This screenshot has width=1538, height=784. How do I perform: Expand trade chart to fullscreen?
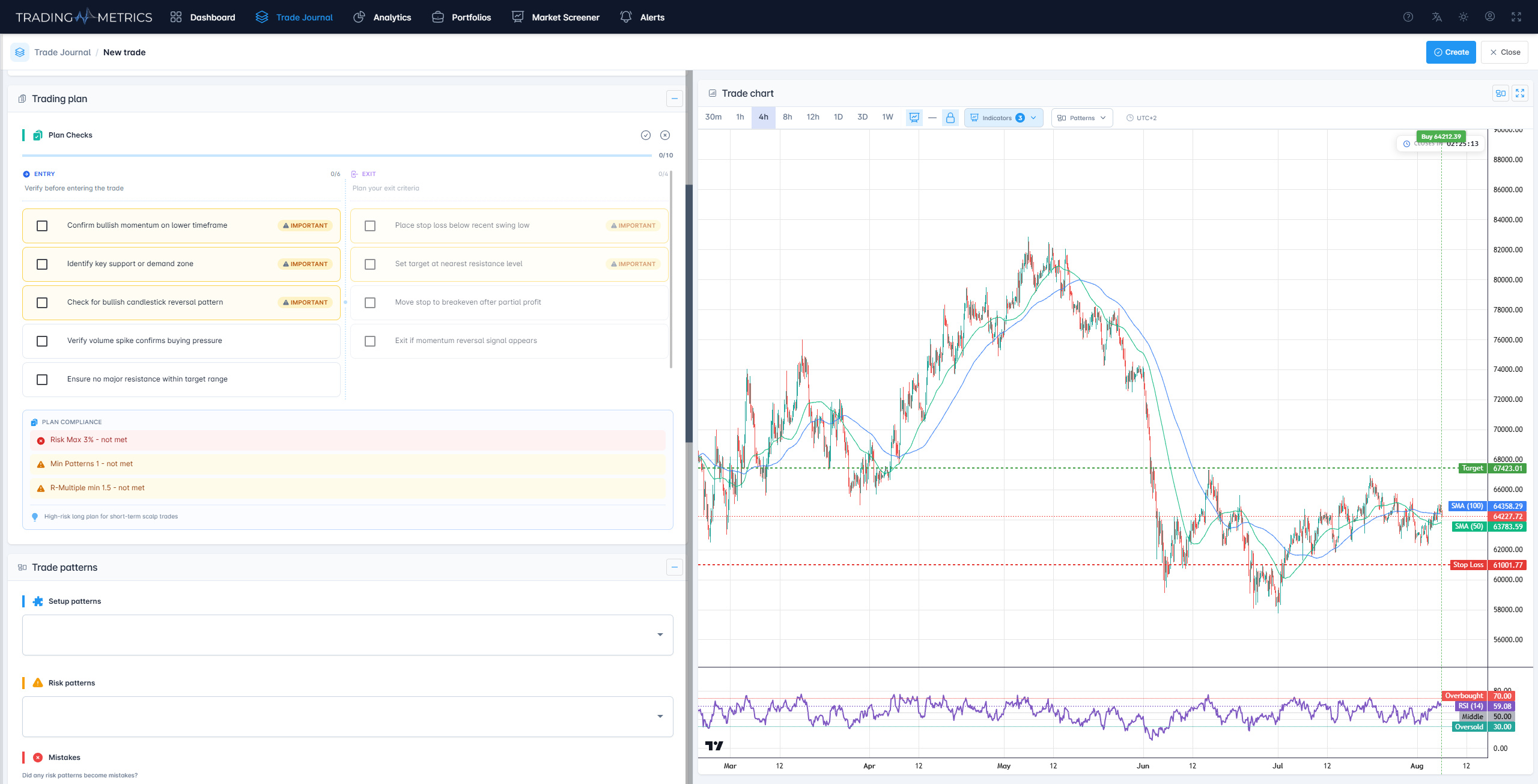pos(1520,93)
